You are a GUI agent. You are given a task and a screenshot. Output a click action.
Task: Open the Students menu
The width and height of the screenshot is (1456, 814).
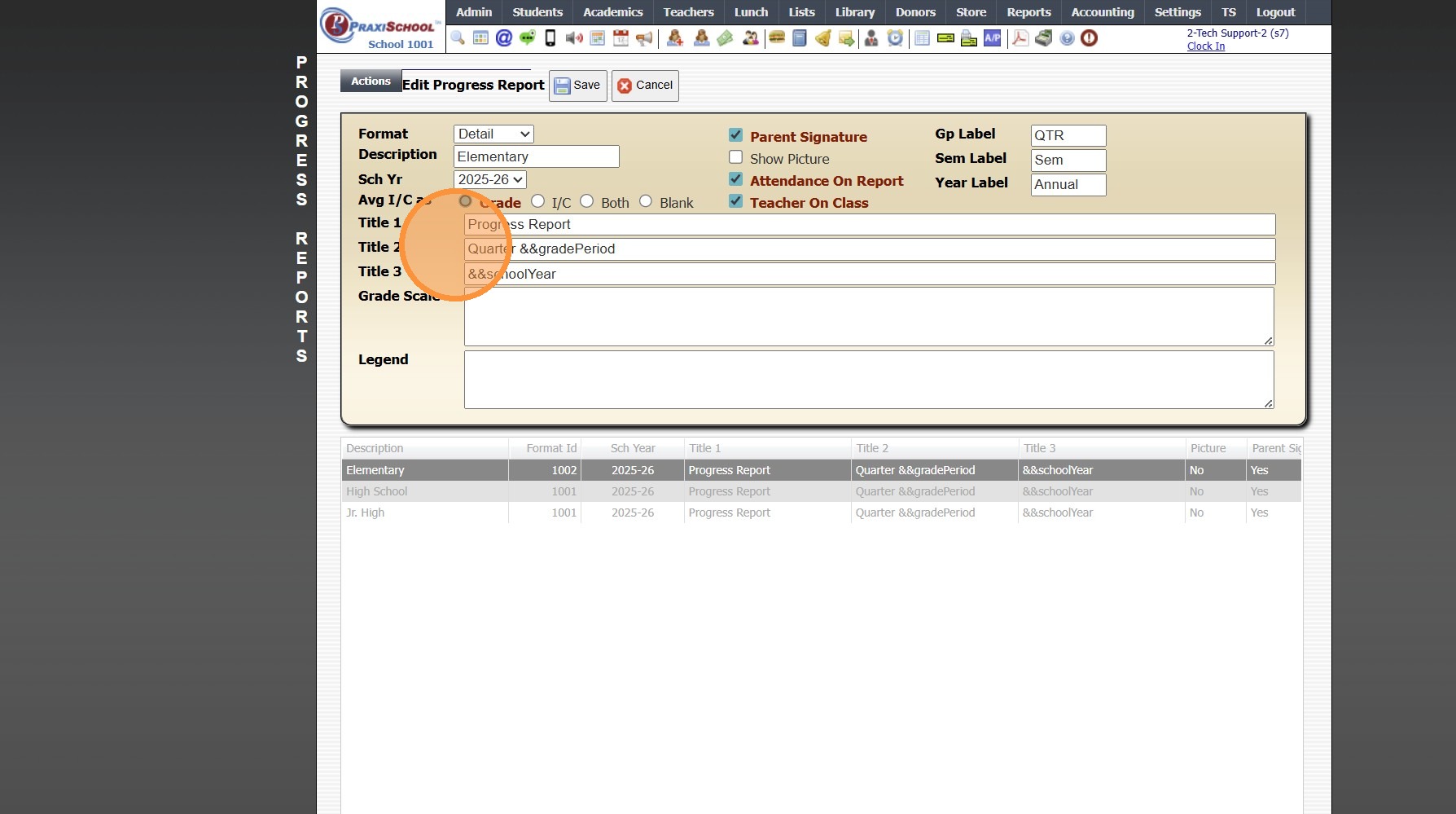537,12
